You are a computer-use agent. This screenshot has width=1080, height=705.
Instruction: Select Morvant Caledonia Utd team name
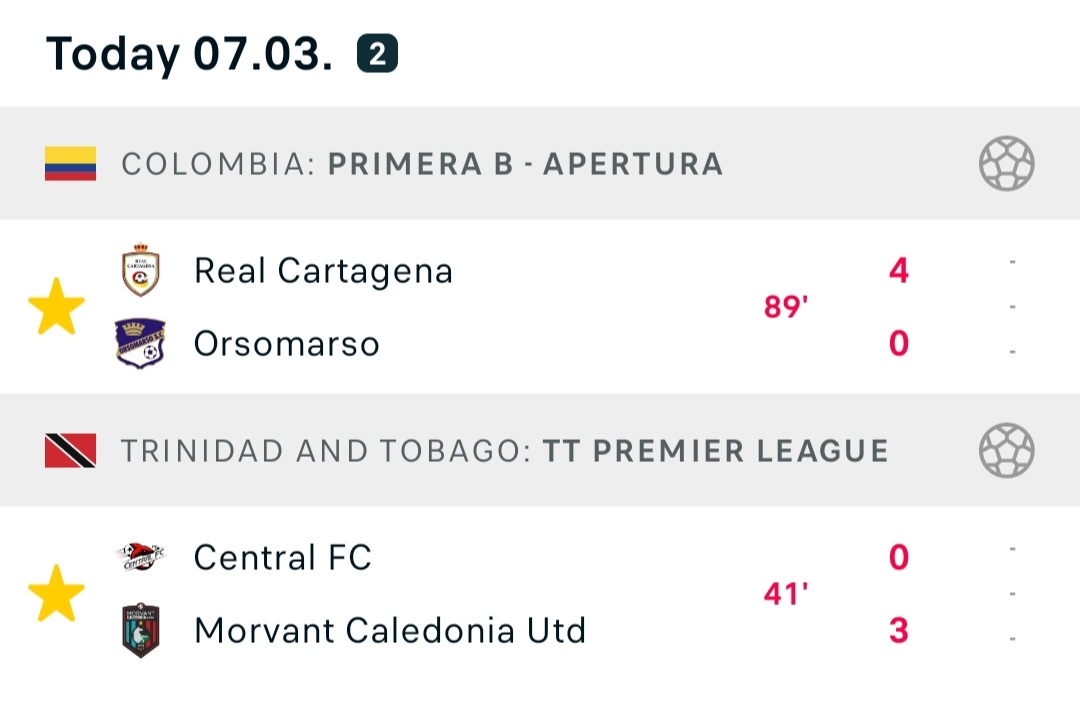390,631
